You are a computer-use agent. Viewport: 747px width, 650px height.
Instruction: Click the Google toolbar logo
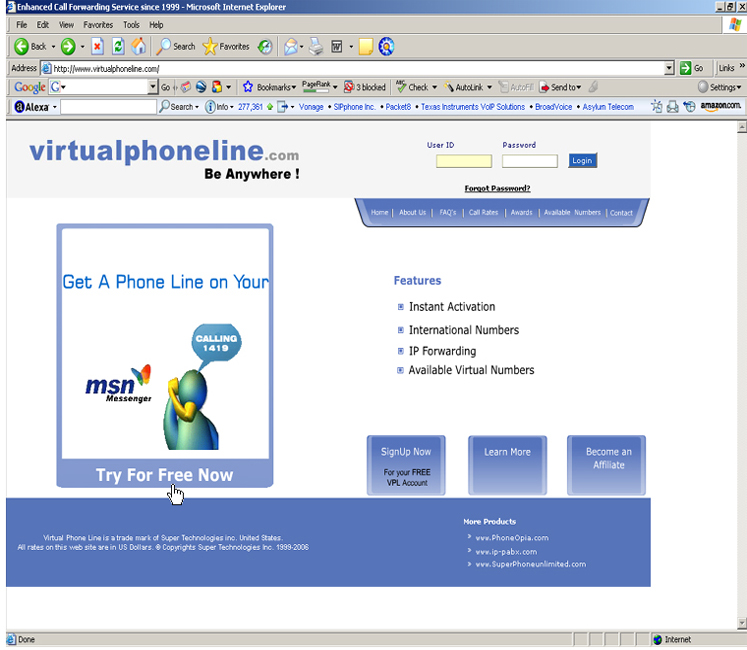[30, 87]
